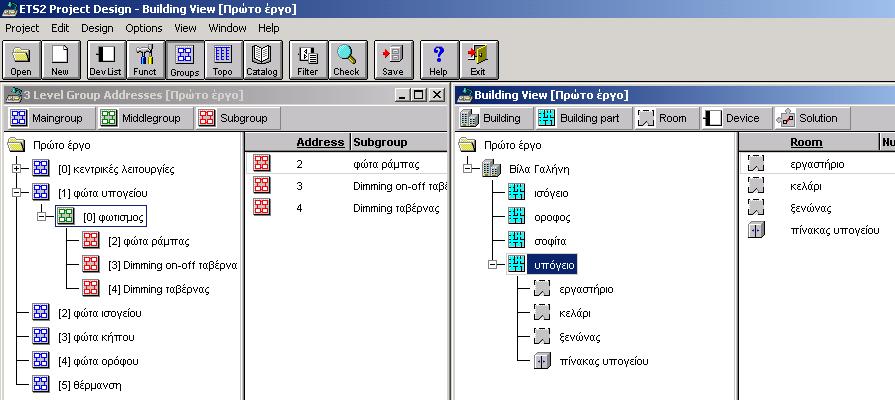Select room κελάρι in building tree
This screenshot has width=895, height=400.
pyautogui.click(x=575, y=313)
